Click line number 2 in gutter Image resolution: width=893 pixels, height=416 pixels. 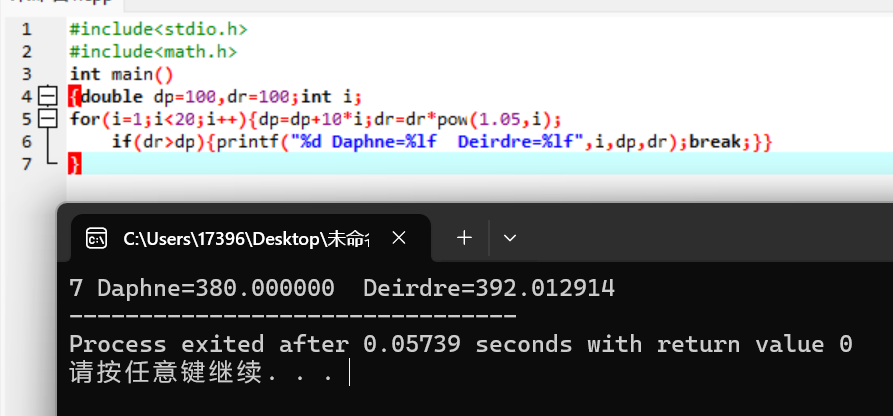point(26,52)
